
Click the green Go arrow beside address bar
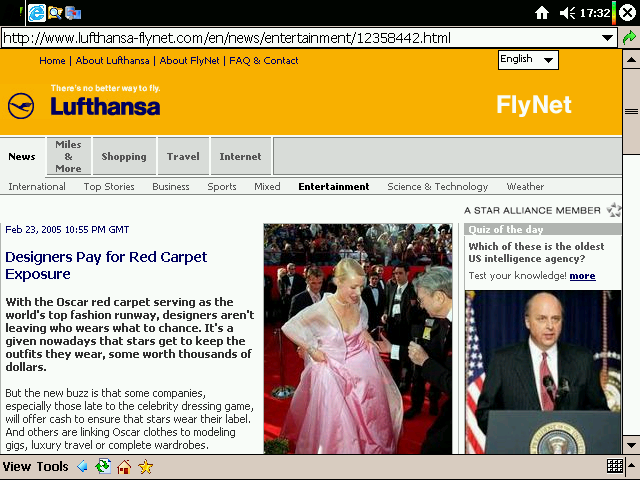pyautogui.click(x=630, y=38)
